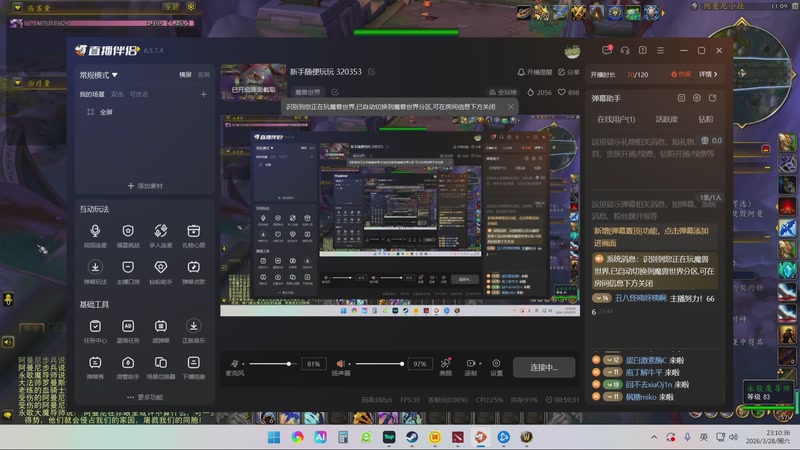Viewport: 800px width, 450px height.
Task: Open the 读弹幕 read-danmaku tool
Action: pyautogui.click(x=161, y=331)
